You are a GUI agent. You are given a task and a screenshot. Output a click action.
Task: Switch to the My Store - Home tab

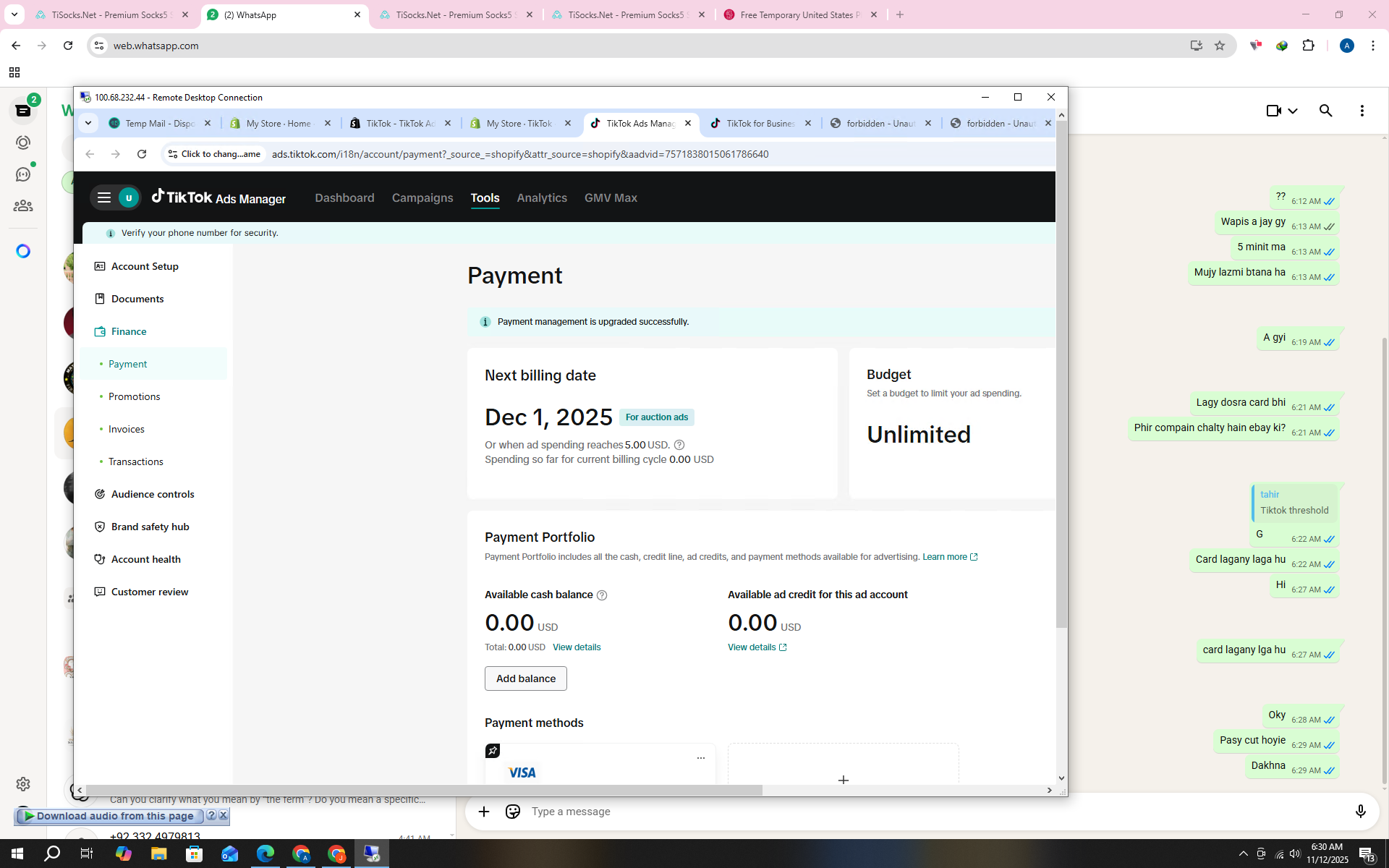[x=279, y=123]
